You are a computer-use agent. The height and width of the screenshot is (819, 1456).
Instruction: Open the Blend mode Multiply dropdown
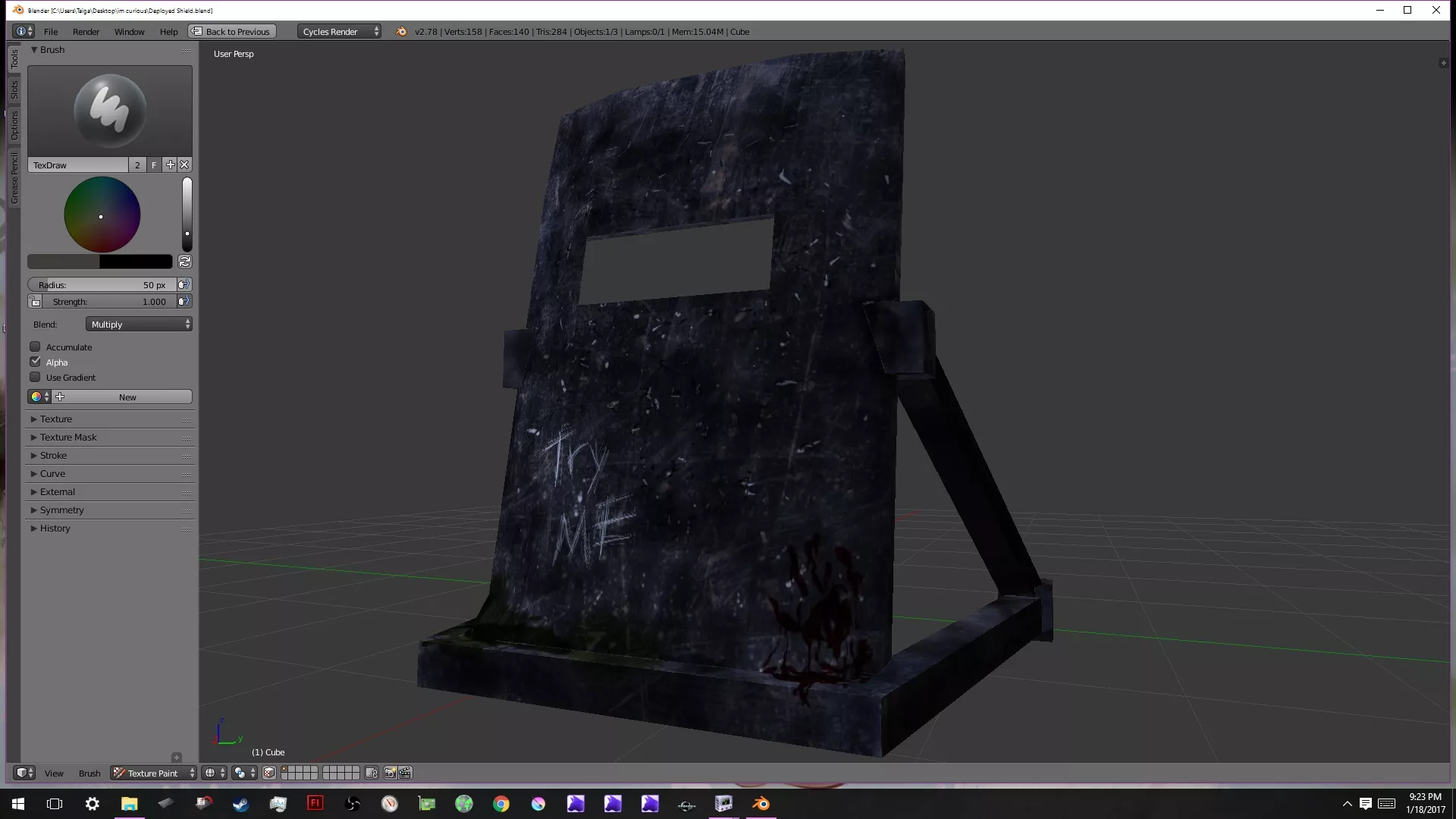point(139,324)
